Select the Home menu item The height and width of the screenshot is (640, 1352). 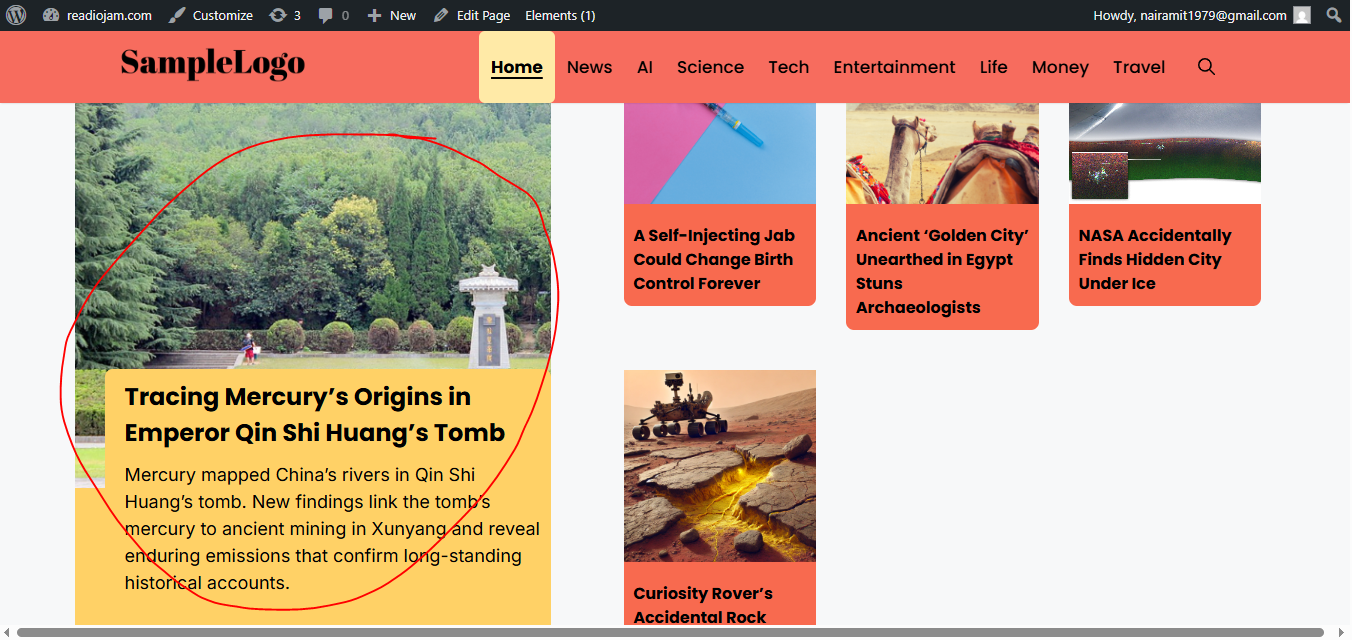[x=517, y=67]
